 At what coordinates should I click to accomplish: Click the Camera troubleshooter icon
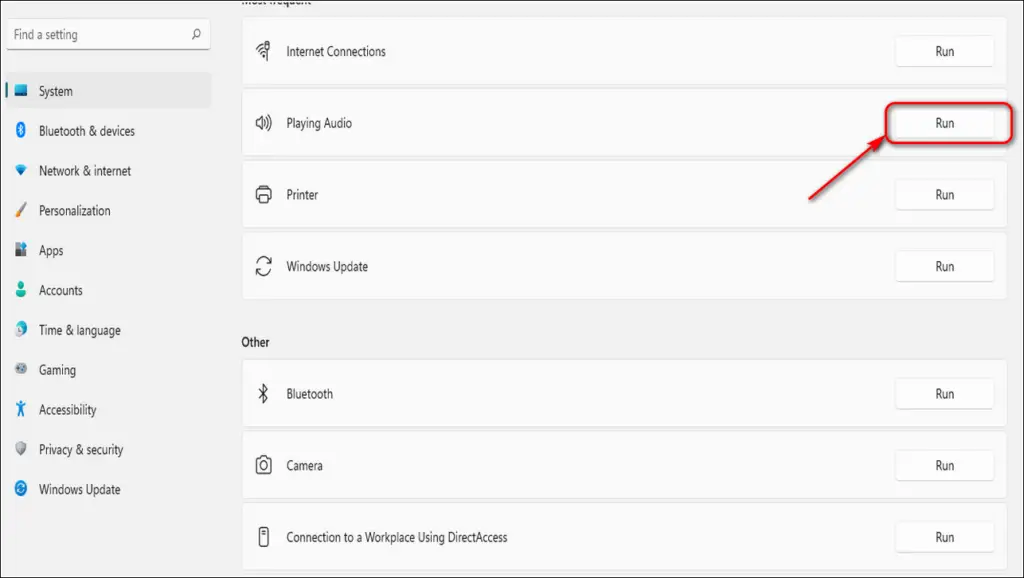[x=265, y=465]
